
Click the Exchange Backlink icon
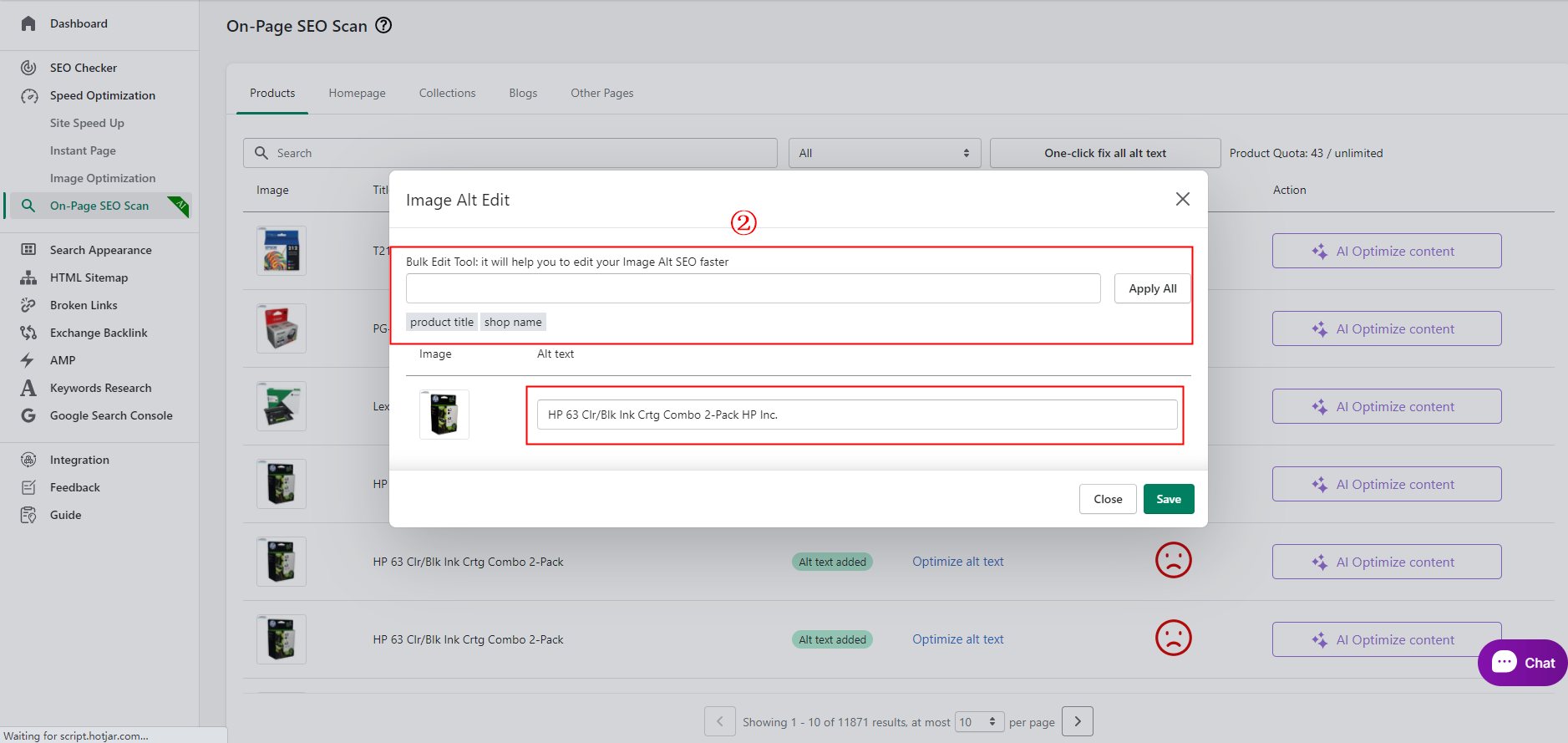click(x=28, y=333)
